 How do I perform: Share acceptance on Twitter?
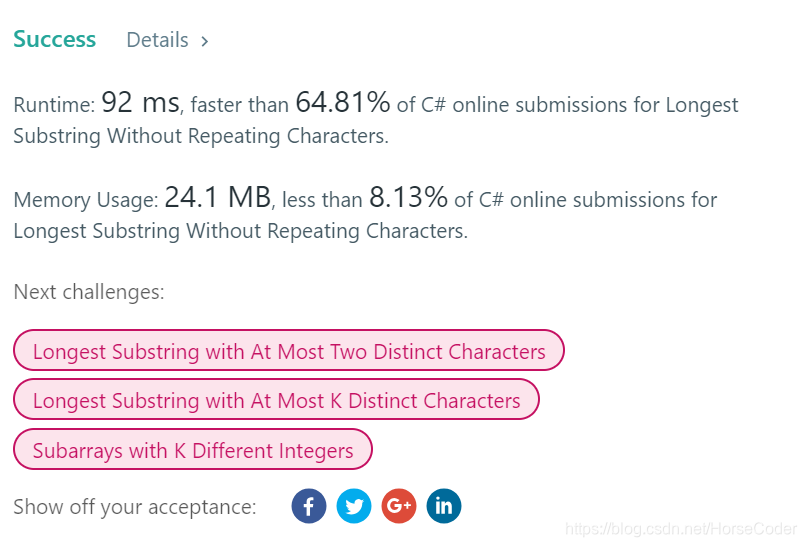[x=354, y=506]
